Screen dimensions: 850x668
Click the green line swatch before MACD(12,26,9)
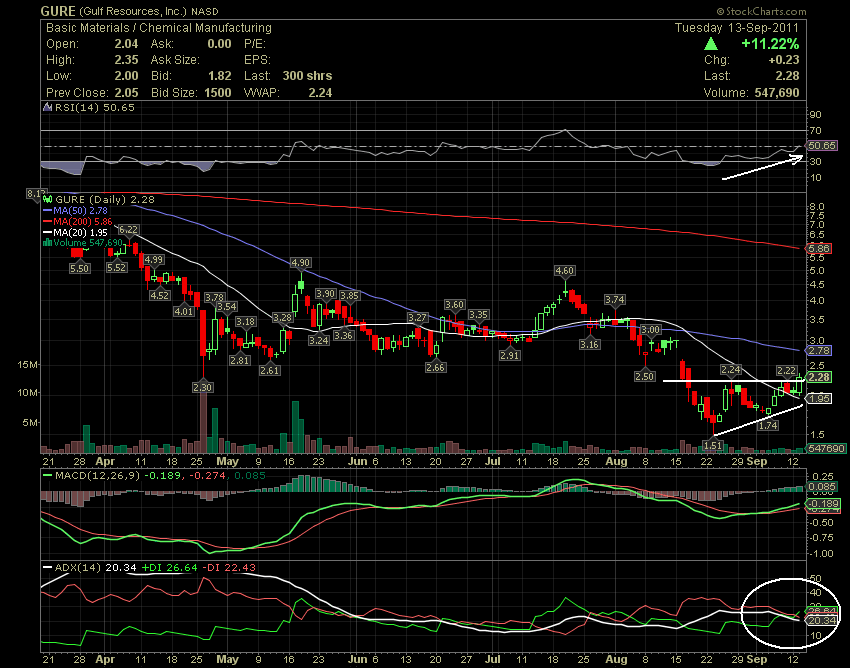click(x=47, y=476)
